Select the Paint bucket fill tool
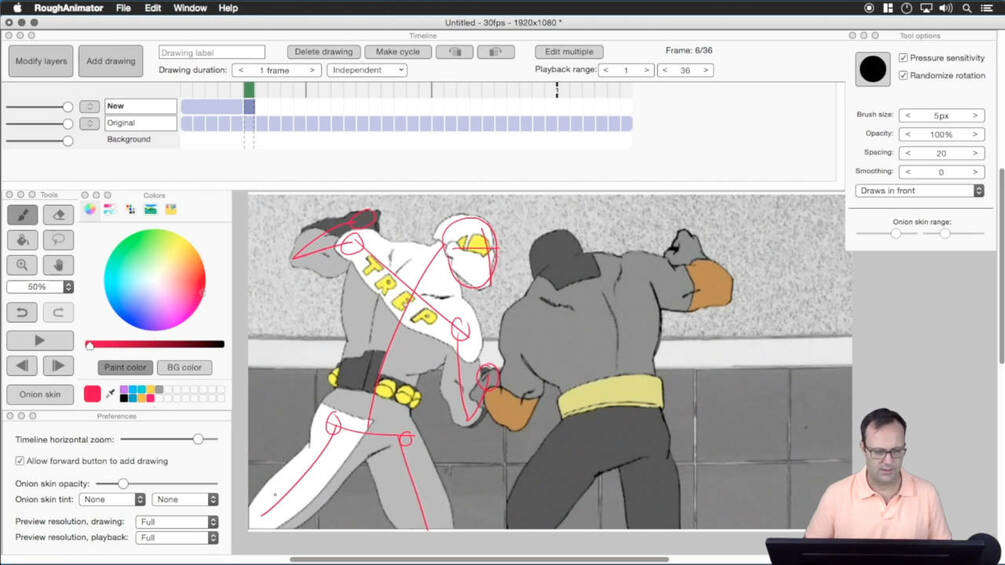Image resolution: width=1005 pixels, height=565 pixels. (x=22, y=240)
